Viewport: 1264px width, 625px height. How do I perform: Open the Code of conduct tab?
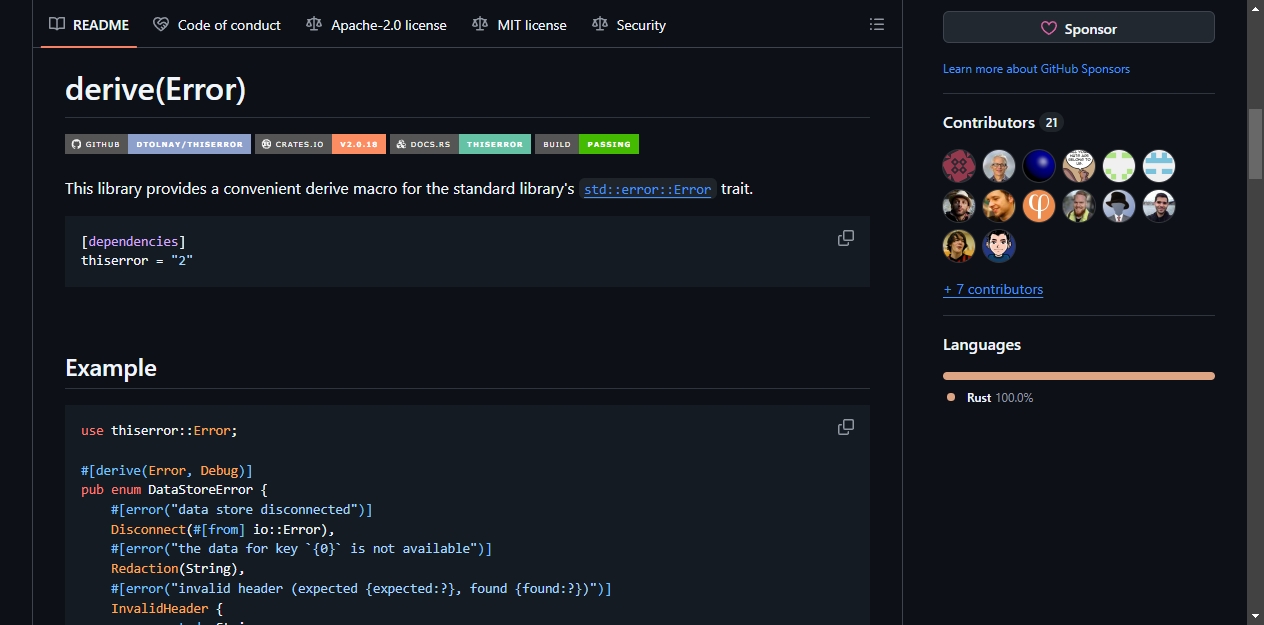click(x=217, y=25)
